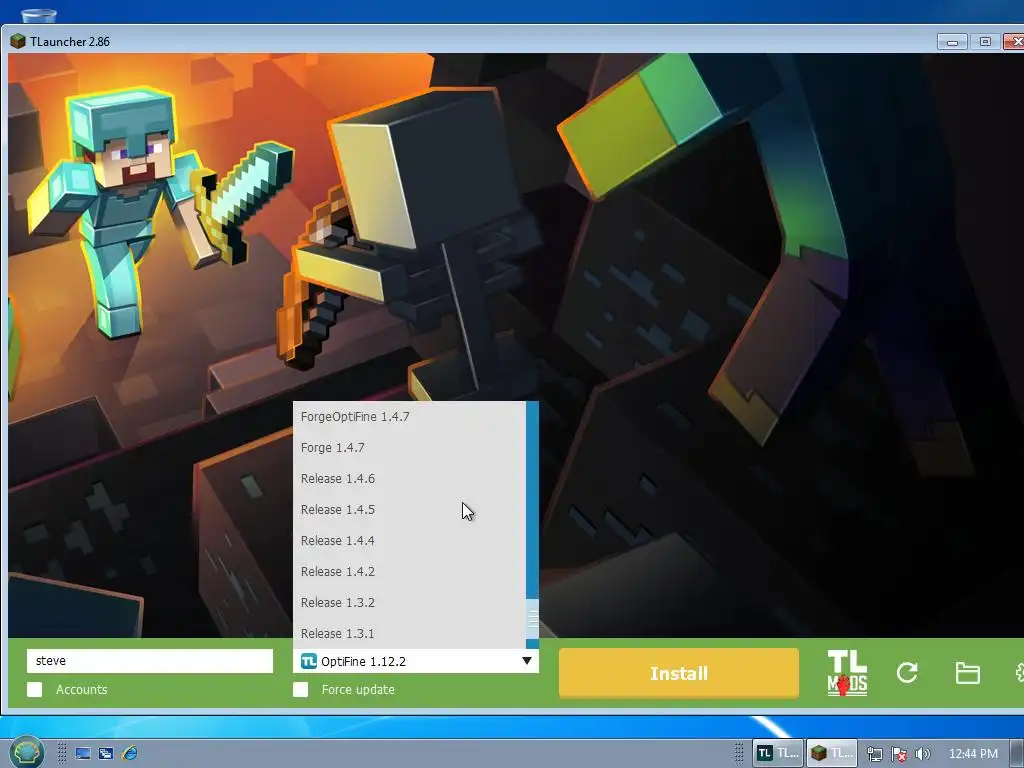Click the refresh versions icon
Screen dimensions: 1024x768
point(907,673)
